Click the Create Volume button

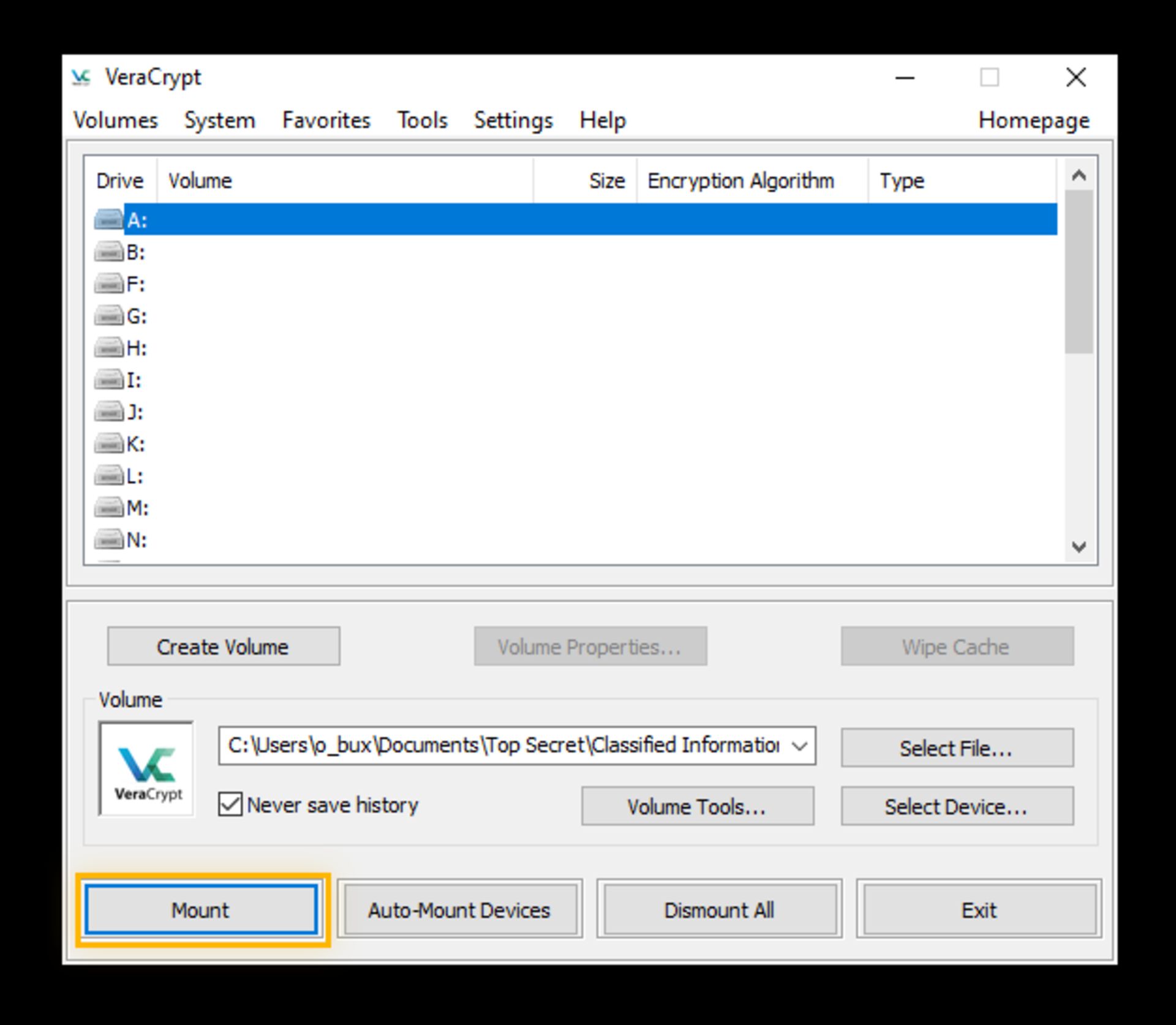(x=224, y=646)
